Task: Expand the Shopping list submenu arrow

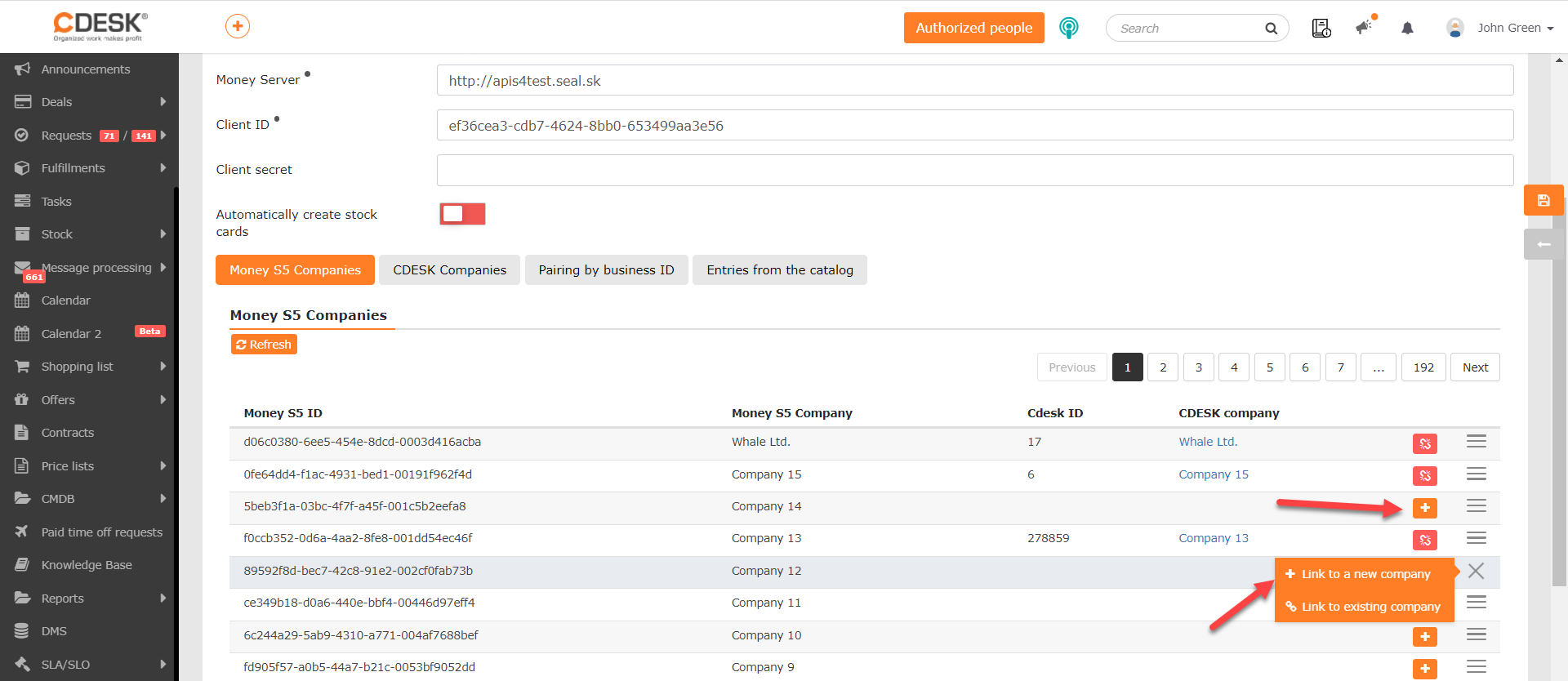Action: (x=163, y=367)
